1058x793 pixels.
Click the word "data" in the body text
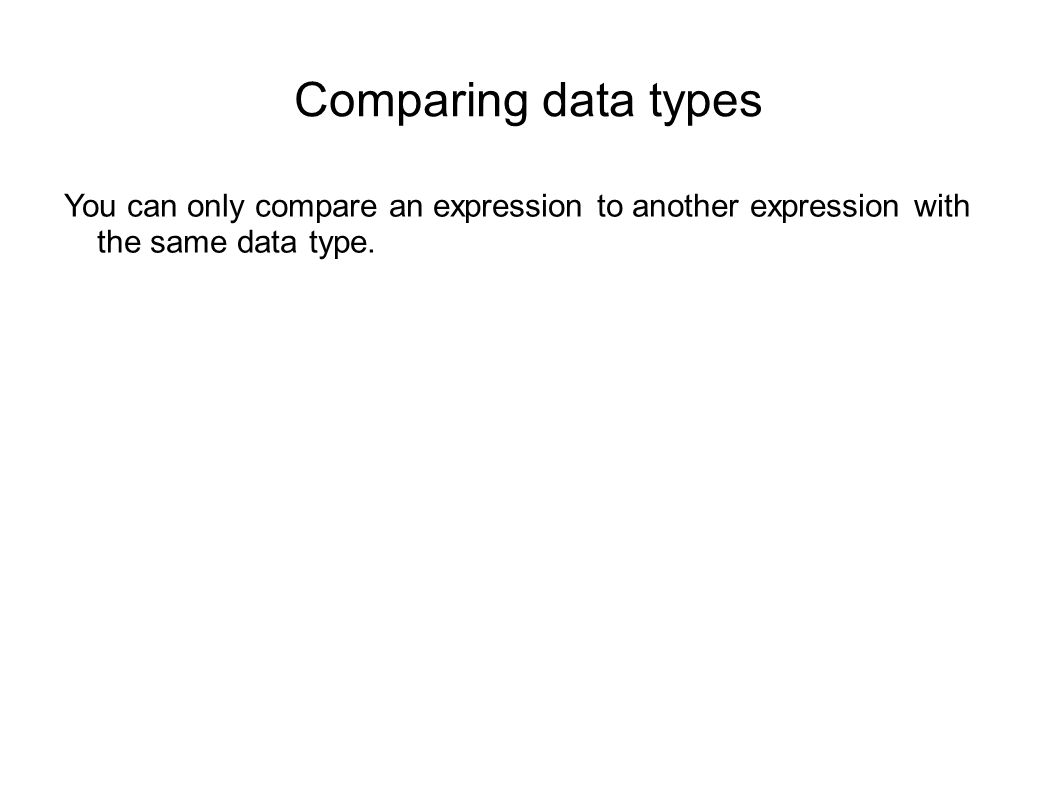(267, 242)
